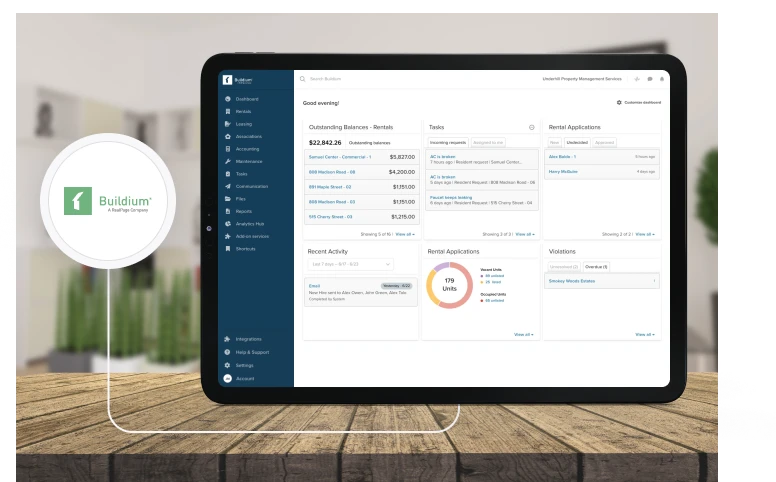Screen dimensions: 776x482
Task: Open the Account avatar icon
Action: [228, 378]
